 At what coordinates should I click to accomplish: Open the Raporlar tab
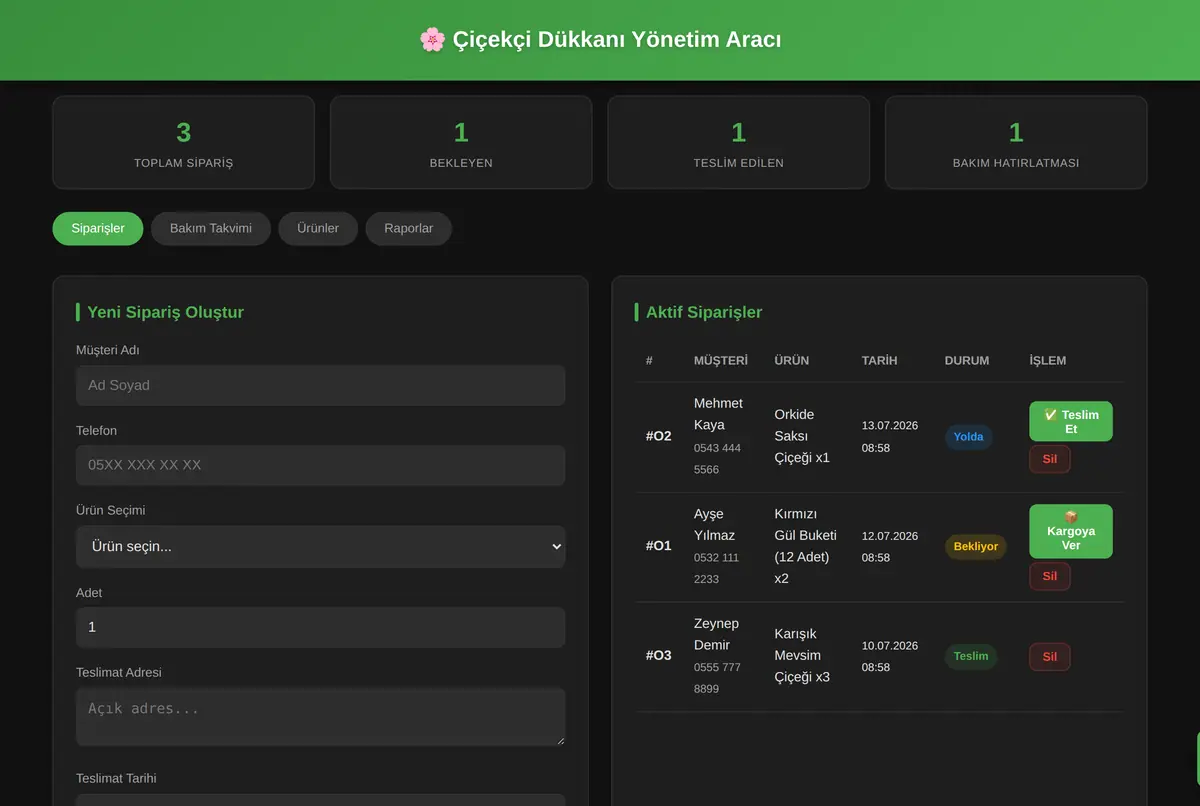(409, 228)
